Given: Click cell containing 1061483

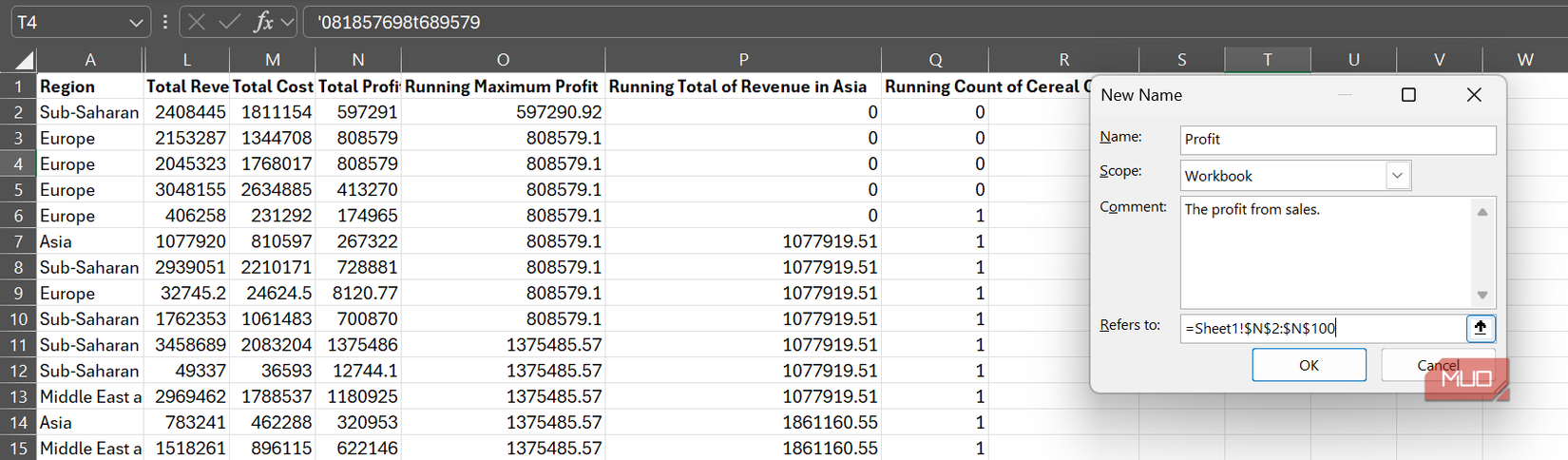Looking at the screenshot, I should tap(273, 319).
